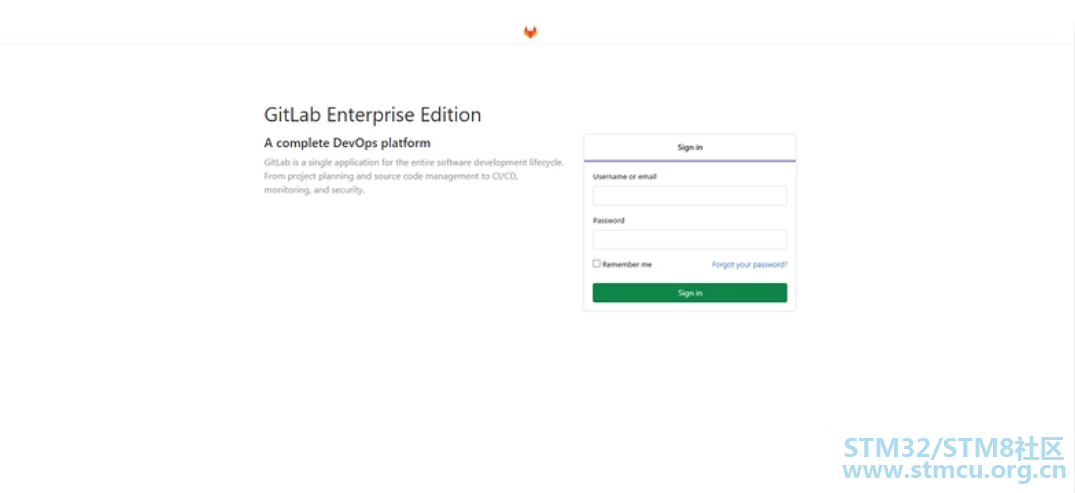Open the Forgot your password link
Viewport: 1075px width, 493px height.
coord(749,265)
